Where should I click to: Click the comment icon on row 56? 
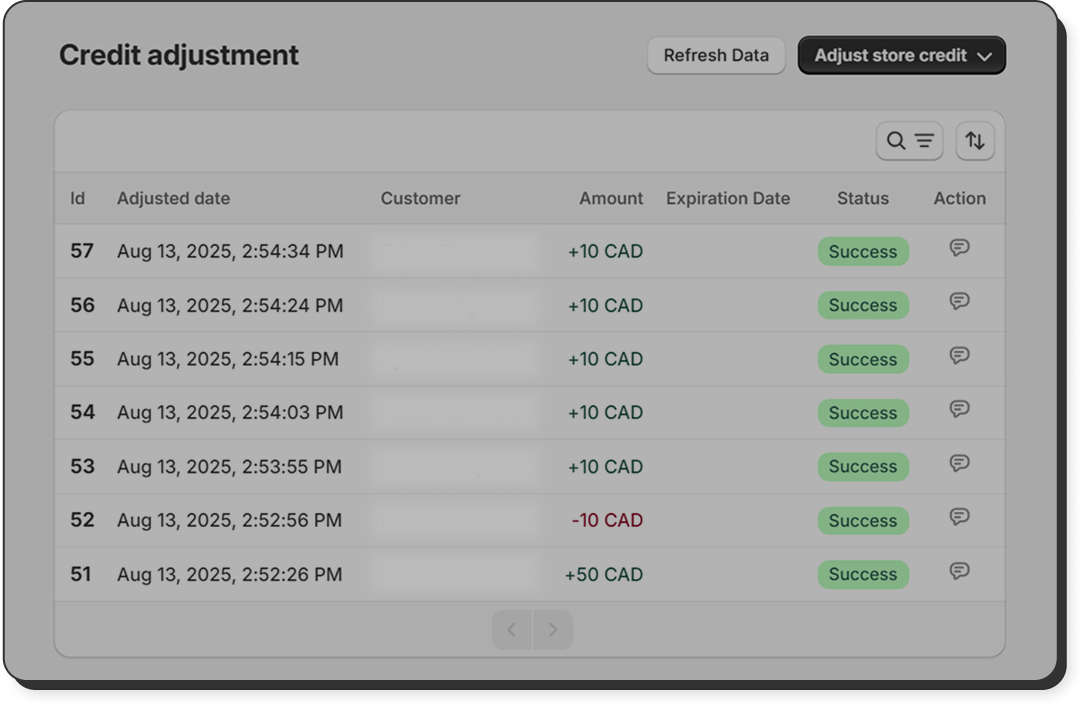[960, 301]
